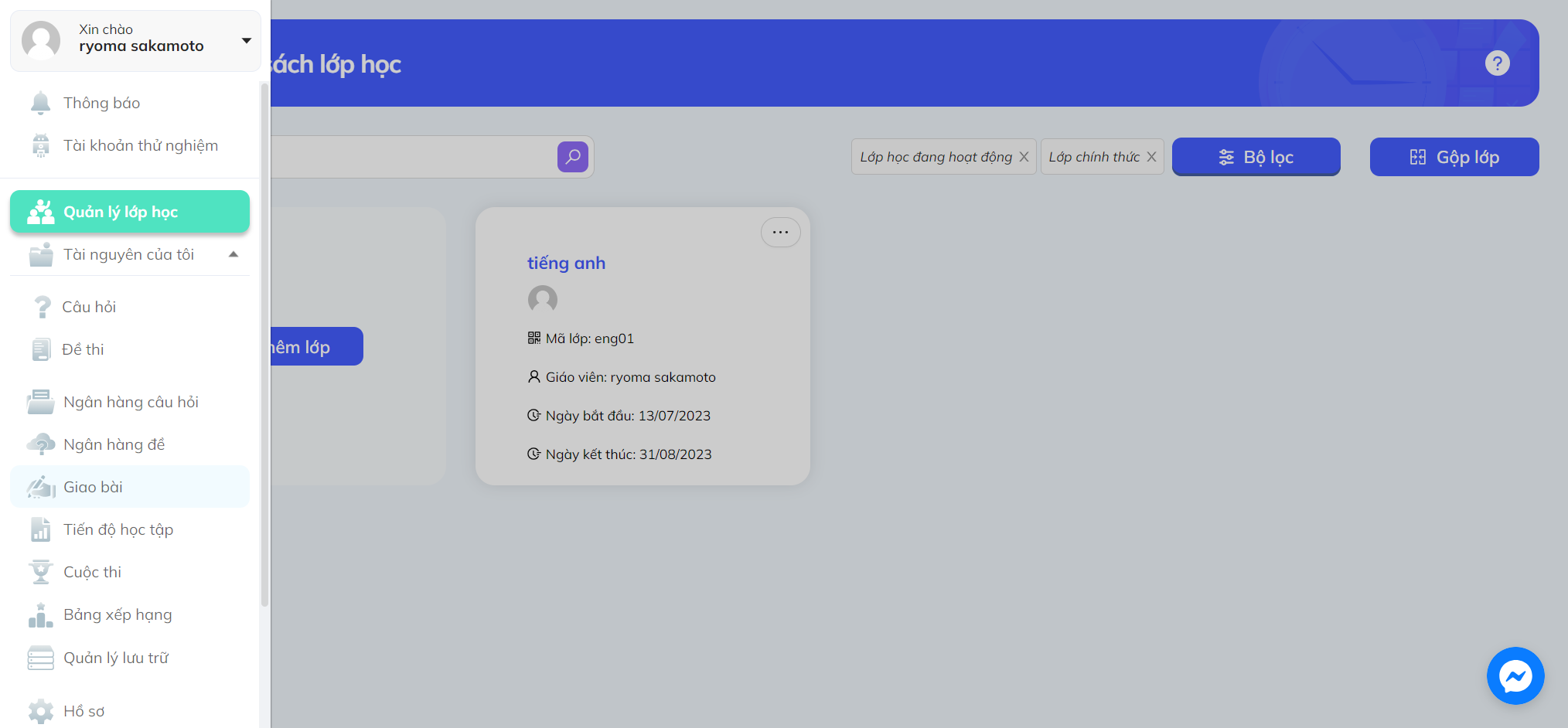Image resolution: width=1568 pixels, height=728 pixels.
Task: Click the Câu hỏi question mark icon
Action: [x=42, y=307]
